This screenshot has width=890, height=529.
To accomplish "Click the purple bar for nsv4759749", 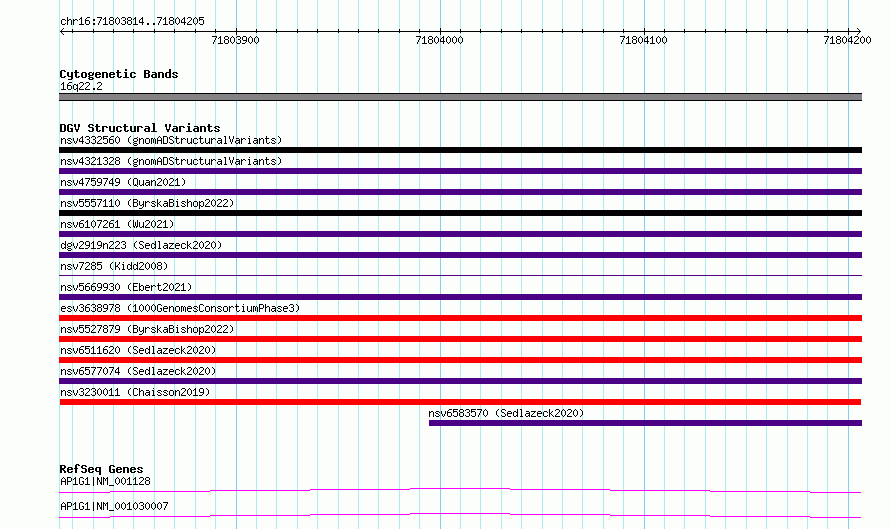I will (460, 192).
